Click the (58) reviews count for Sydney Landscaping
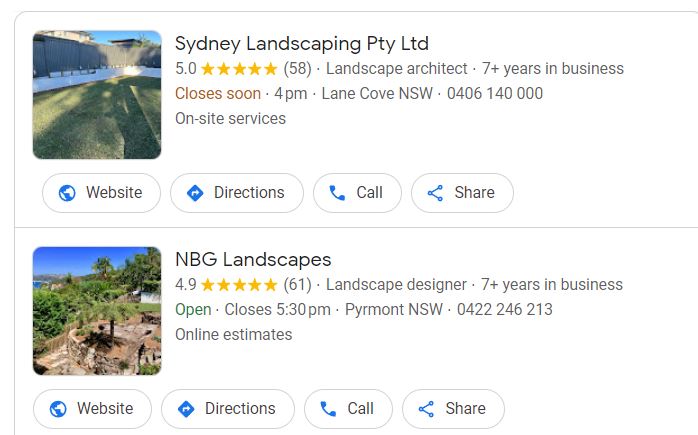 tap(297, 69)
